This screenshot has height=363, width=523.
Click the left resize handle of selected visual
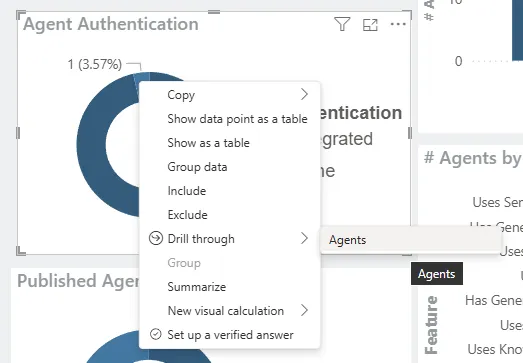(x=18, y=133)
